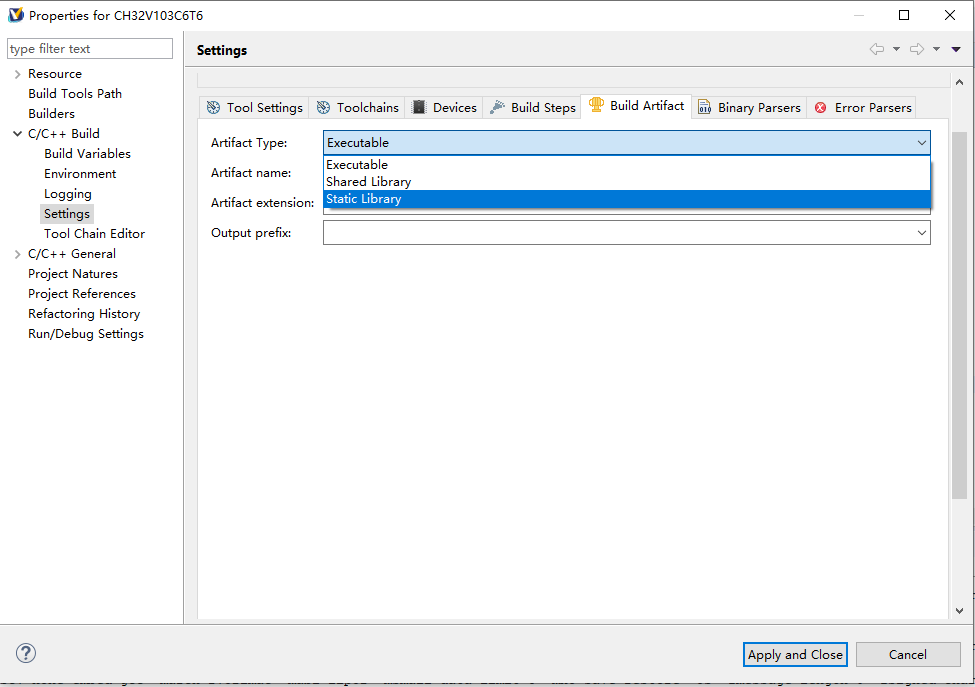Open the help question mark icon
975x687 pixels.
25,653
